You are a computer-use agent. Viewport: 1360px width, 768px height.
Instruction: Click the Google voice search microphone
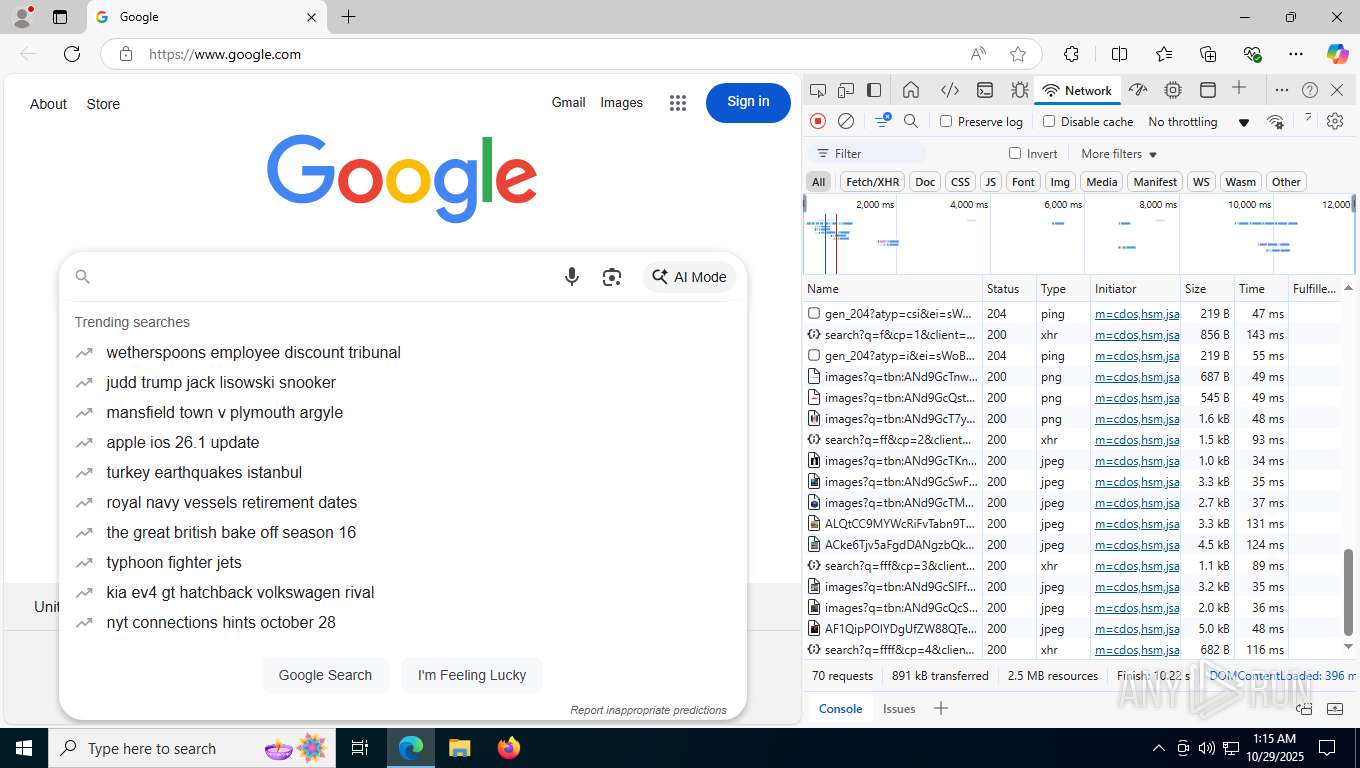(571, 277)
